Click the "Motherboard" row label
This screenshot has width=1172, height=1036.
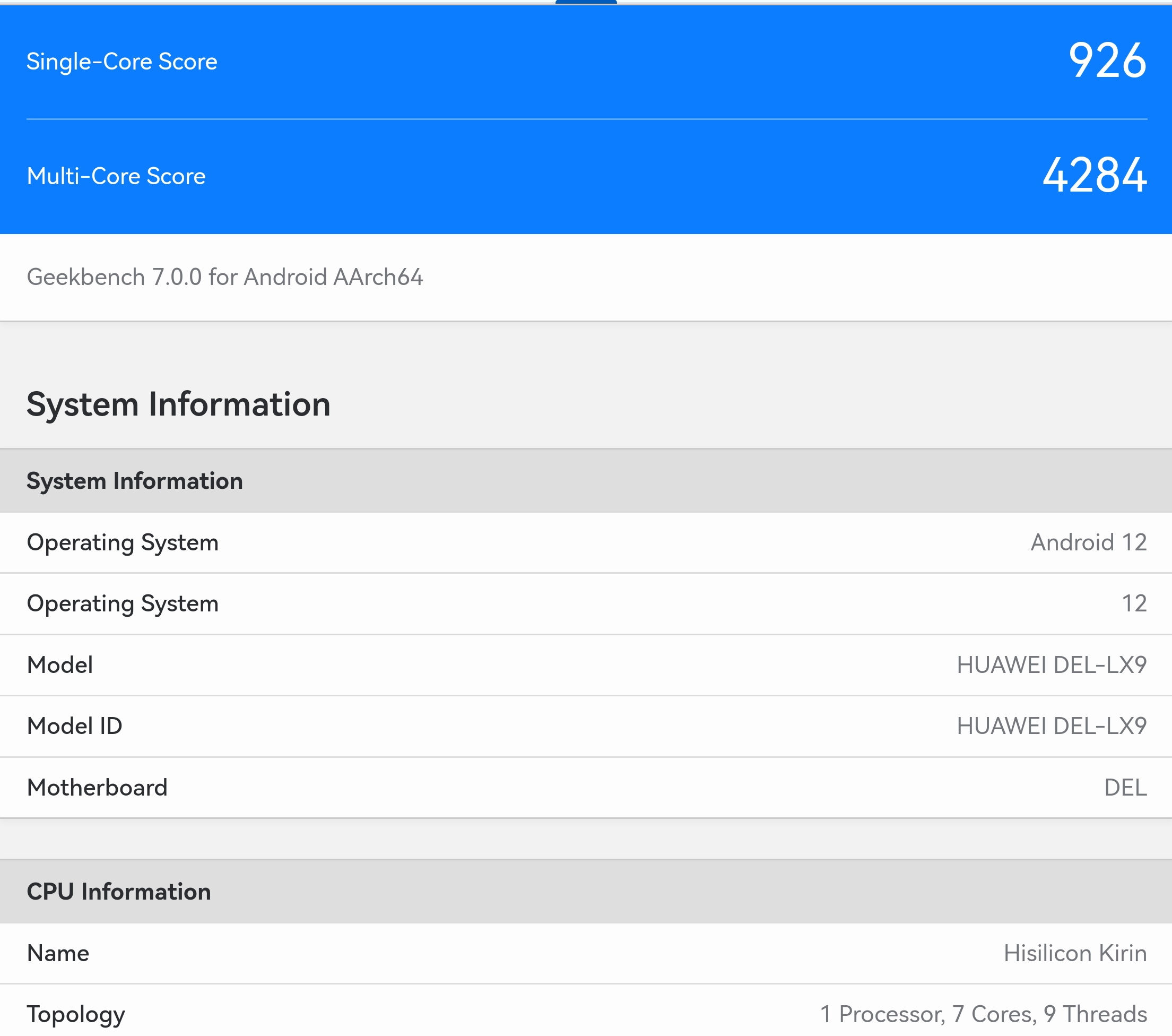(97, 787)
